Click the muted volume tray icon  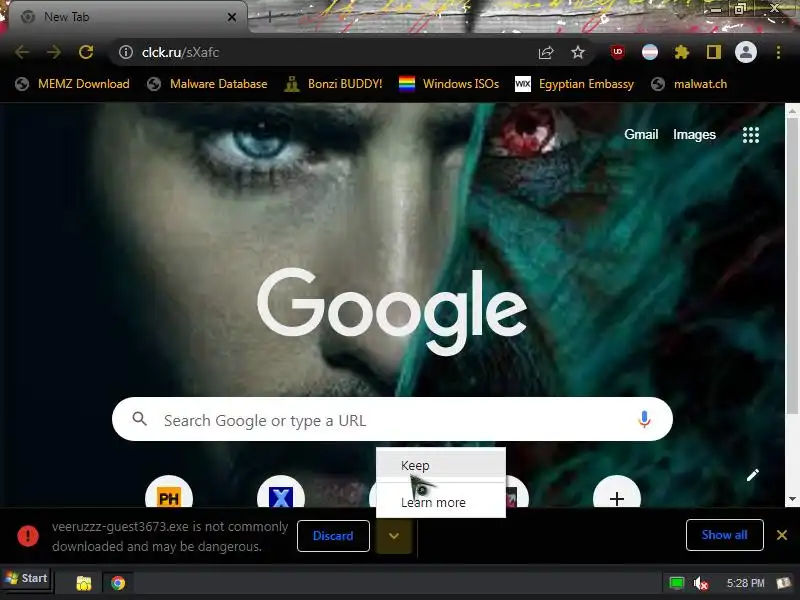[x=701, y=583]
